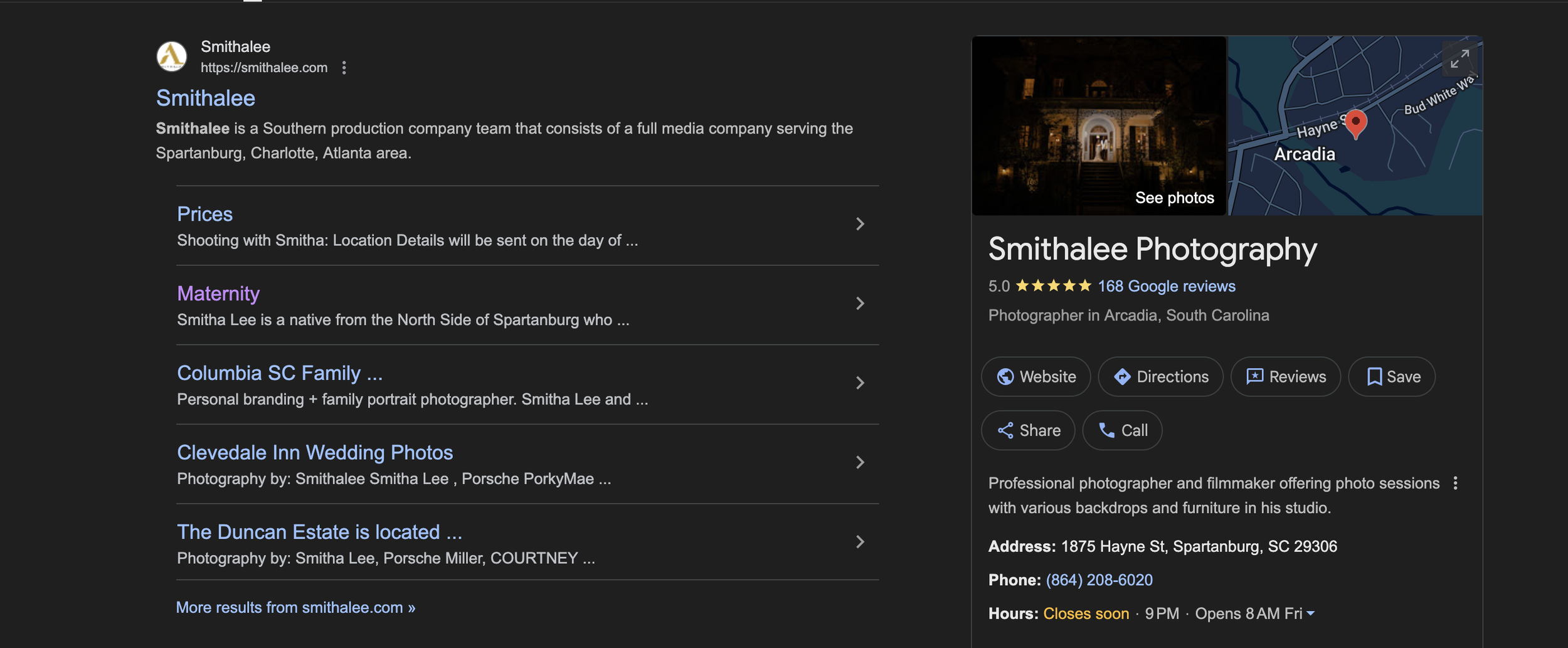Expand the Clevedale Inn Wedding Photos chevron
Viewport: 1568px width, 648px height.
(860, 462)
